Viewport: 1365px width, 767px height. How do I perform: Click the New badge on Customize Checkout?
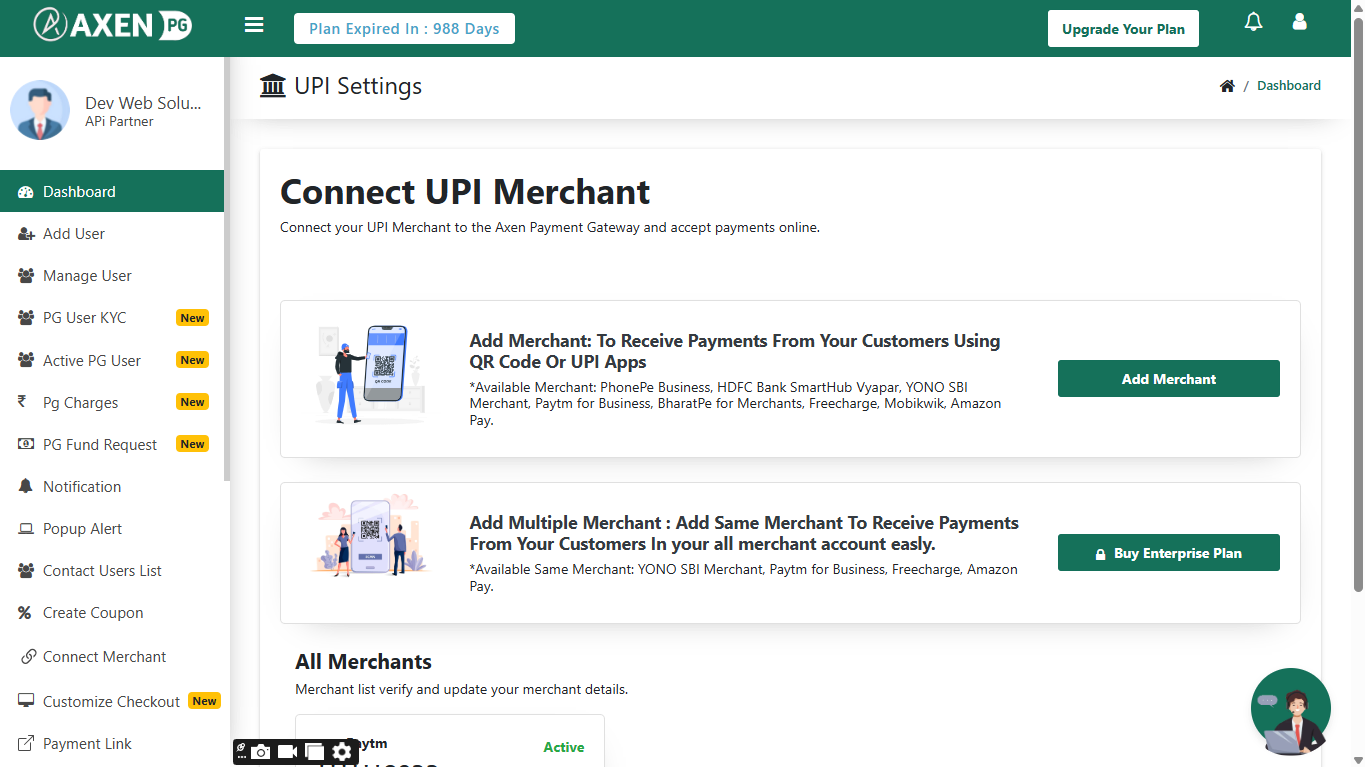(x=205, y=701)
